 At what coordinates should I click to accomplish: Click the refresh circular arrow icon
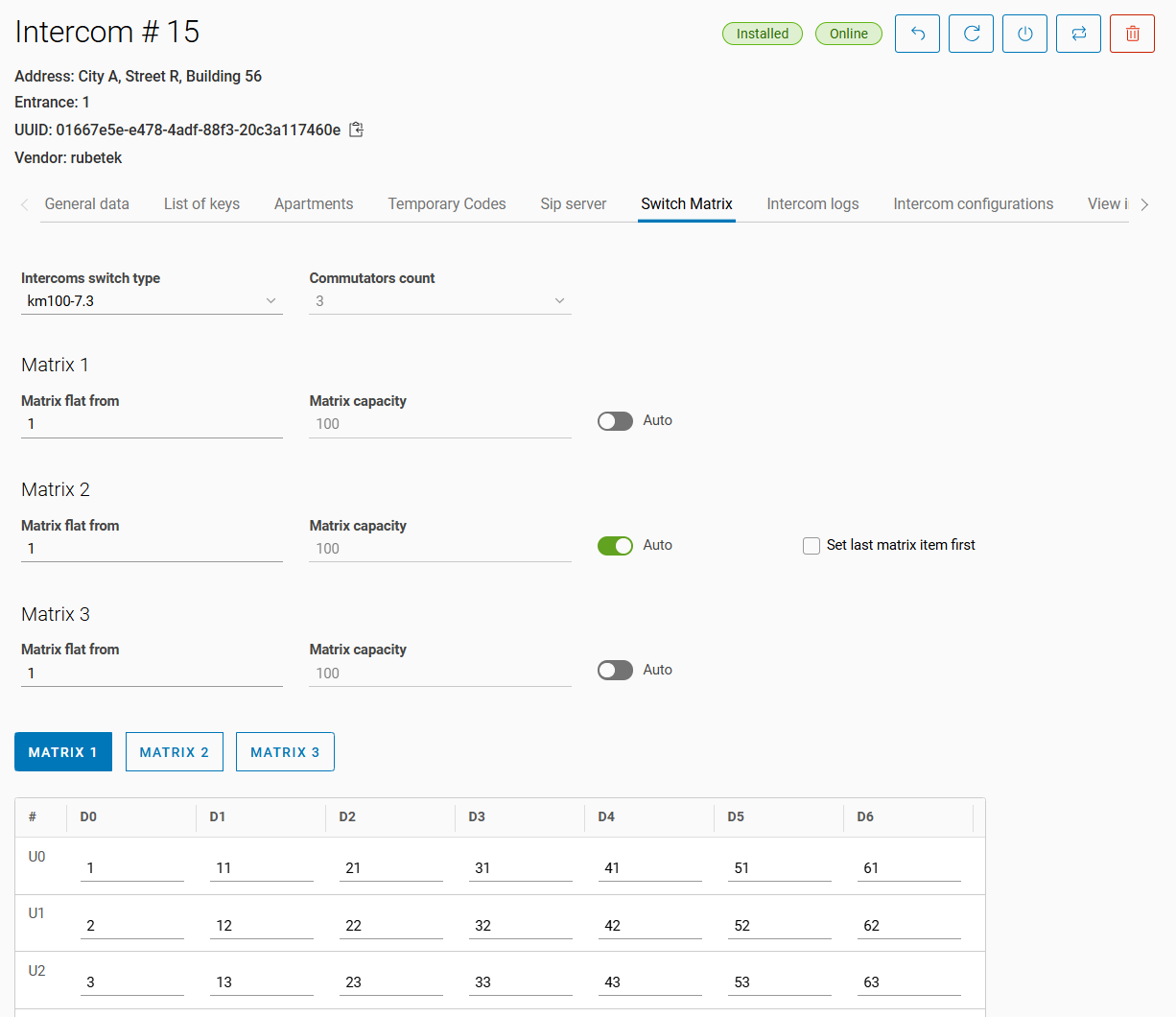(971, 34)
